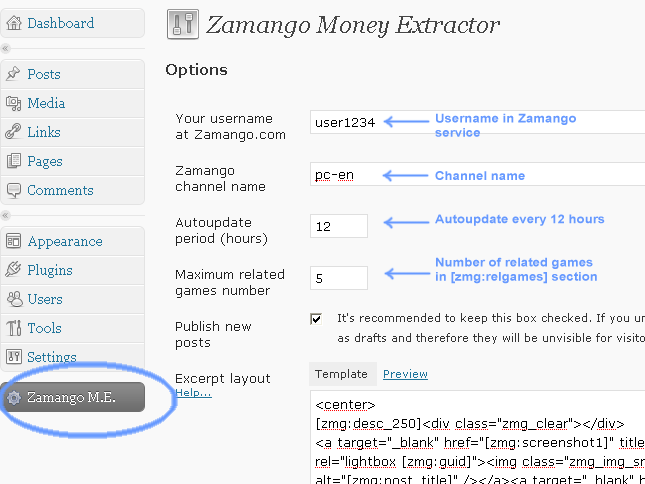This screenshot has width=645, height=484.
Task: Click the Tools wrench icon
Action: pyautogui.click(x=14, y=328)
